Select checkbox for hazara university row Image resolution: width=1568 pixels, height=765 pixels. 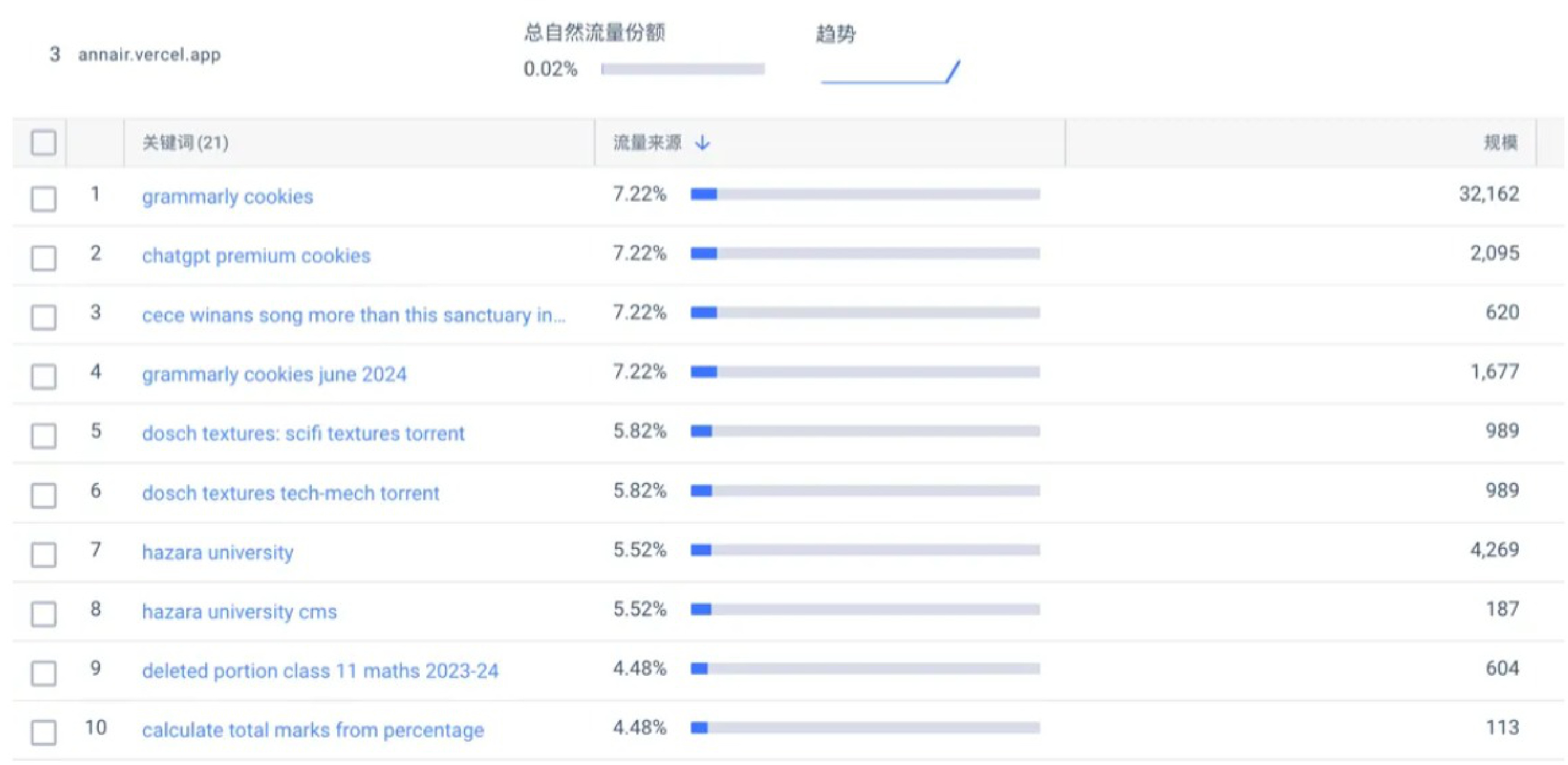(44, 554)
